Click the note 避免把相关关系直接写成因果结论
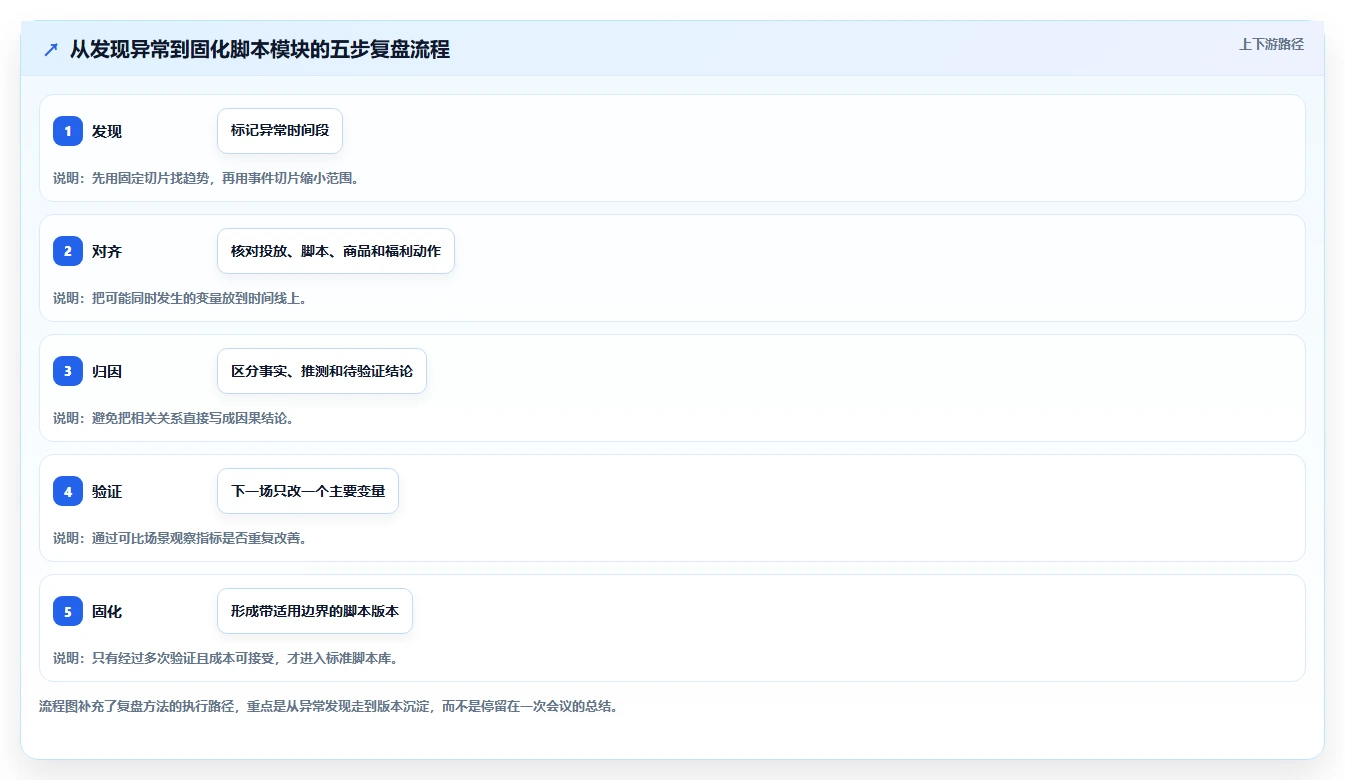Screen dimensions: 1345x780 [x=193, y=418]
